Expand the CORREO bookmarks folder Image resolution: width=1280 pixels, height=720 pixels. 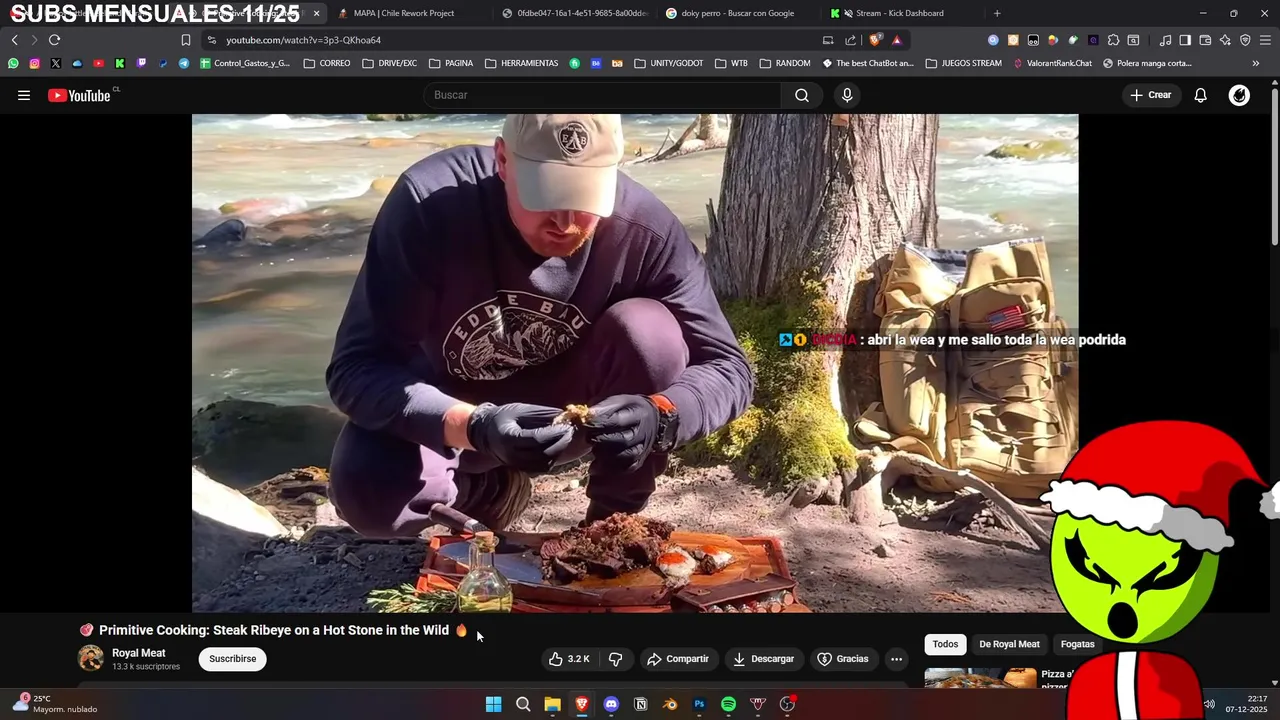(x=327, y=63)
